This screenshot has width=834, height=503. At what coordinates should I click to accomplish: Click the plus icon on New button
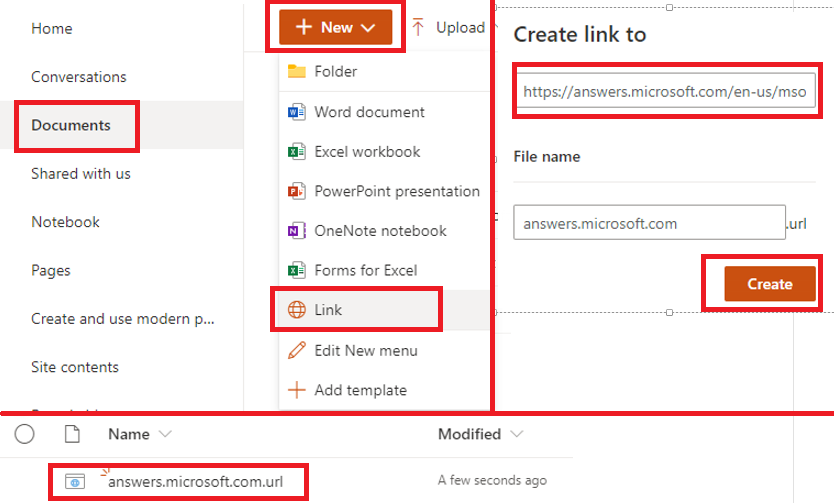[304, 27]
